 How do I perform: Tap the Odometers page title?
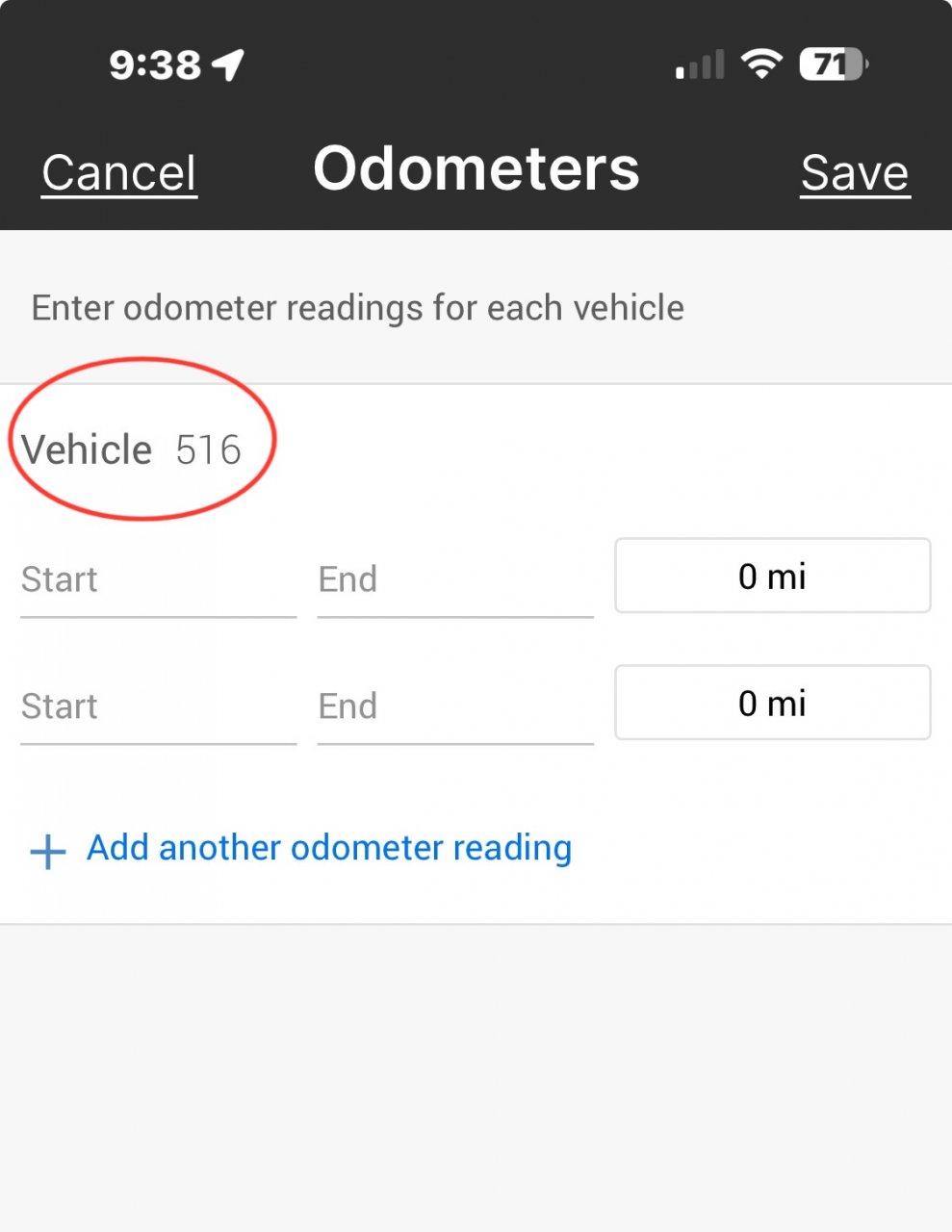(476, 168)
